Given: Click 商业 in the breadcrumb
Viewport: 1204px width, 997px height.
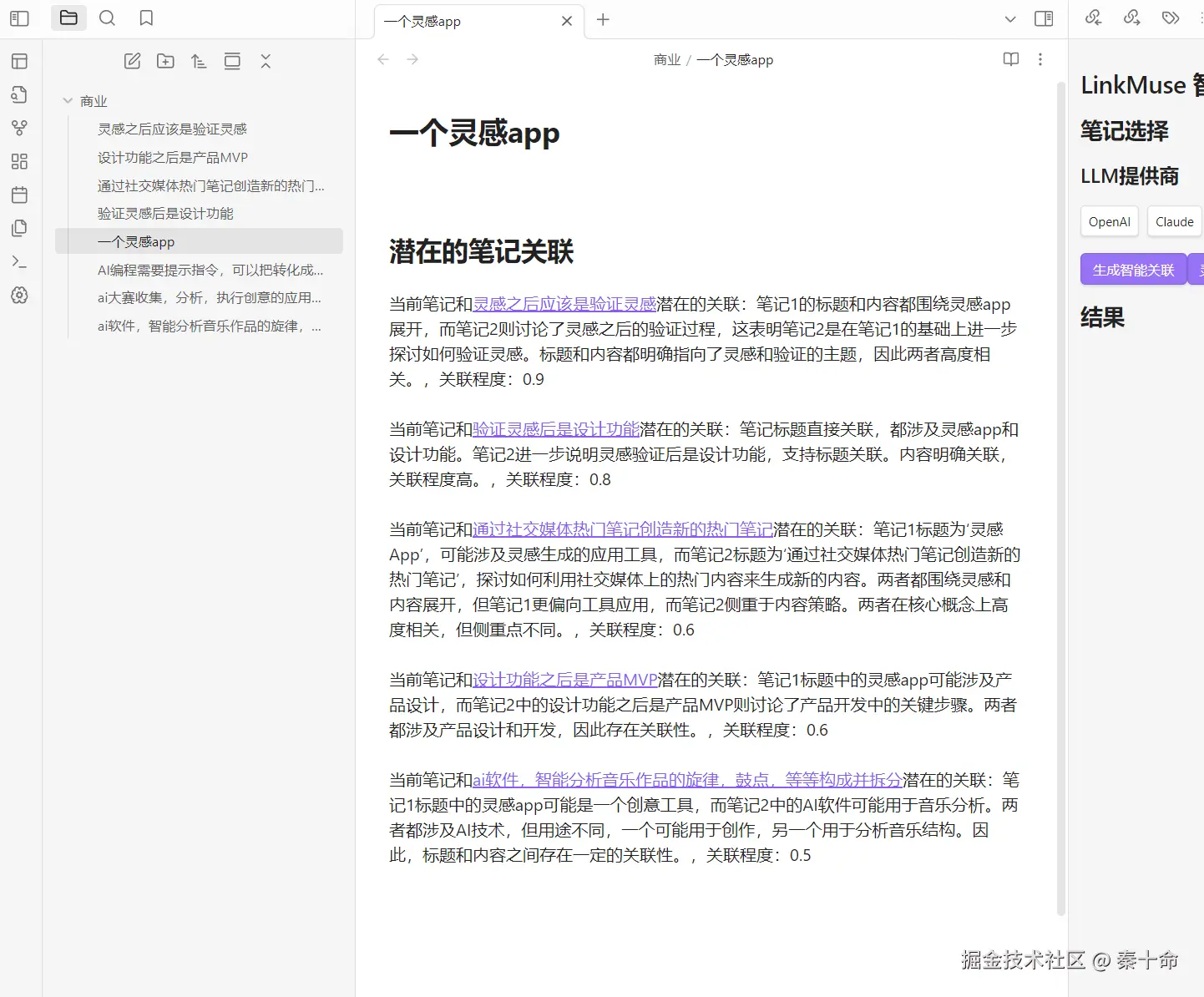Looking at the screenshot, I should coord(667,59).
